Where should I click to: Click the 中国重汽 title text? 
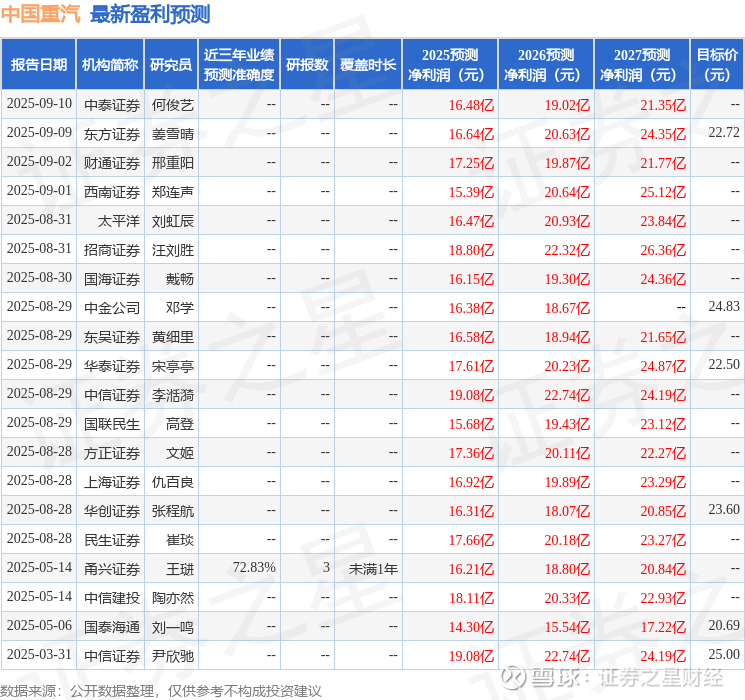[x=40, y=14]
